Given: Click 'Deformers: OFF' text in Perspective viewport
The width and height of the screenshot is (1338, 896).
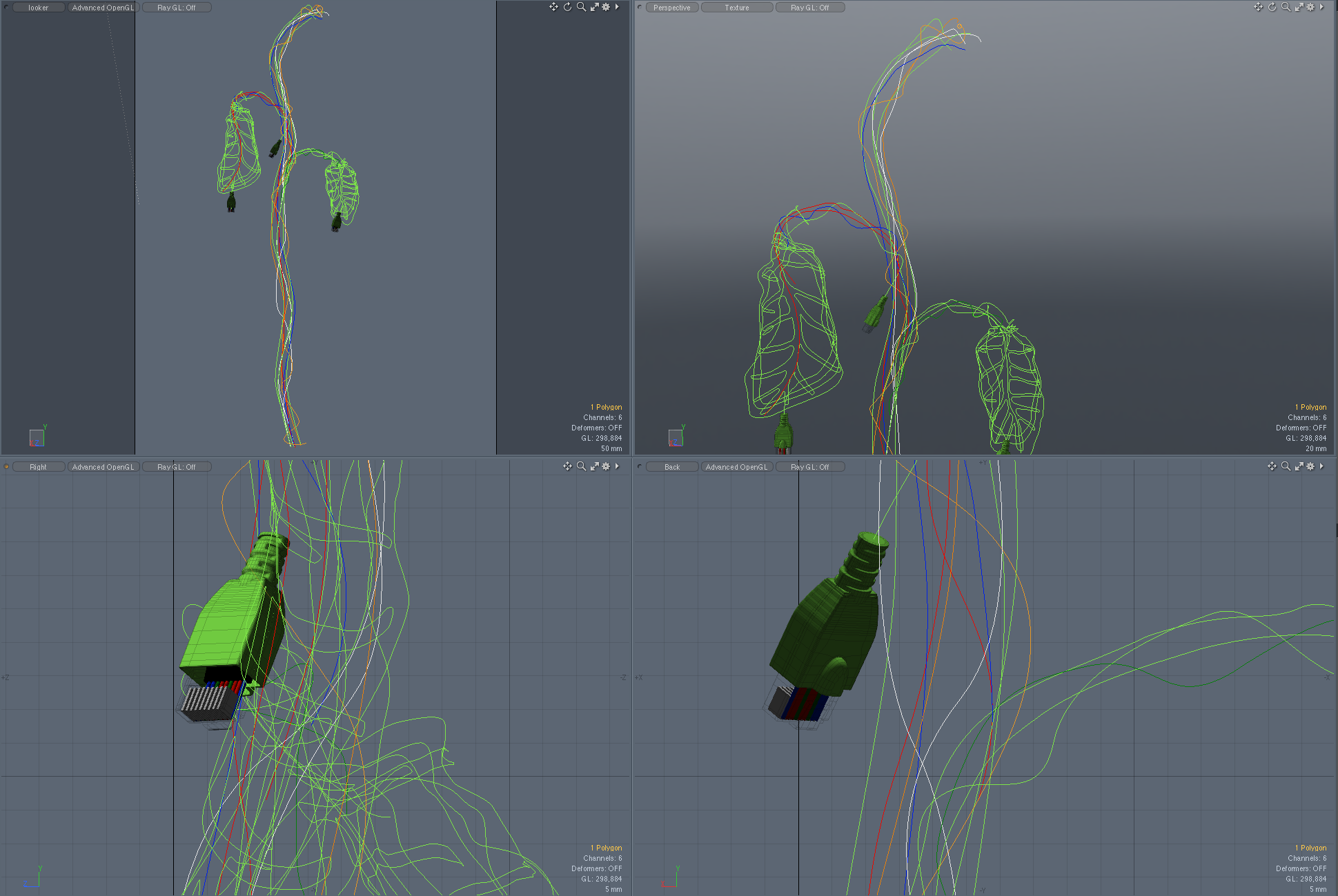Looking at the screenshot, I should 1301,428.
